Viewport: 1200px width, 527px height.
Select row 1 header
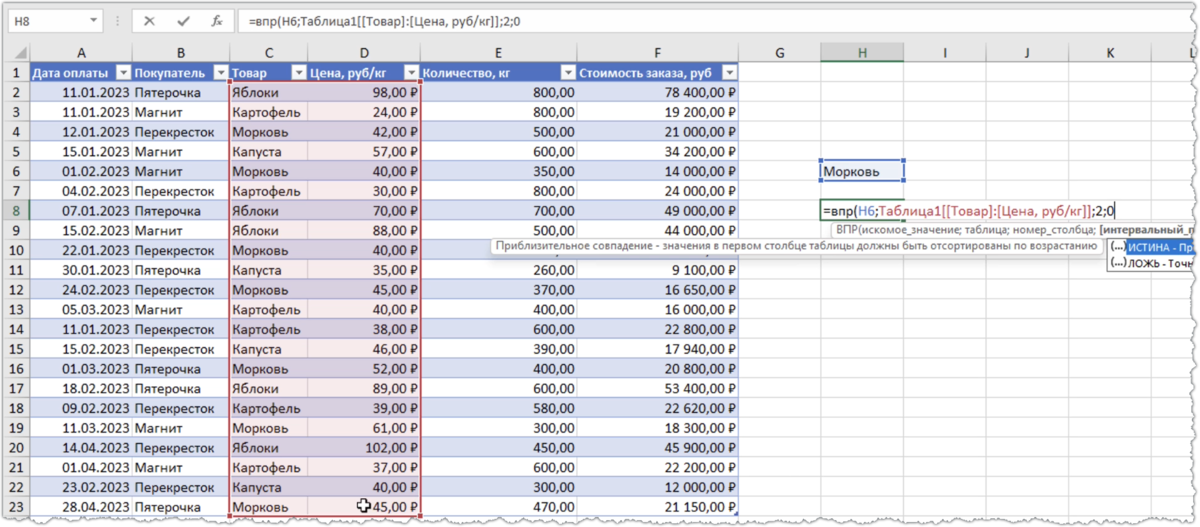click(x=17, y=73)
